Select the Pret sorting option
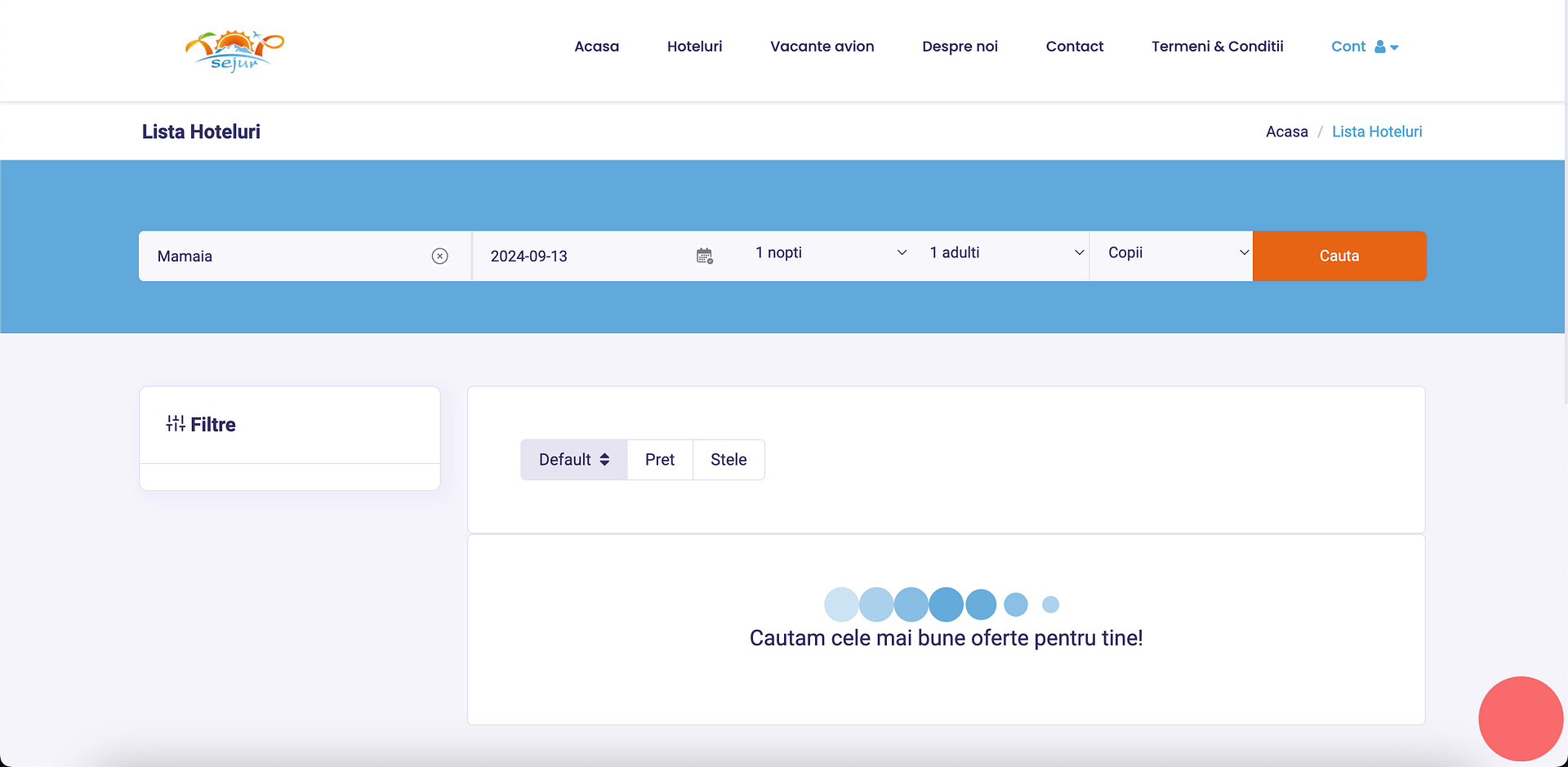This screenshot has height=767, width=1568. [660, 459]
